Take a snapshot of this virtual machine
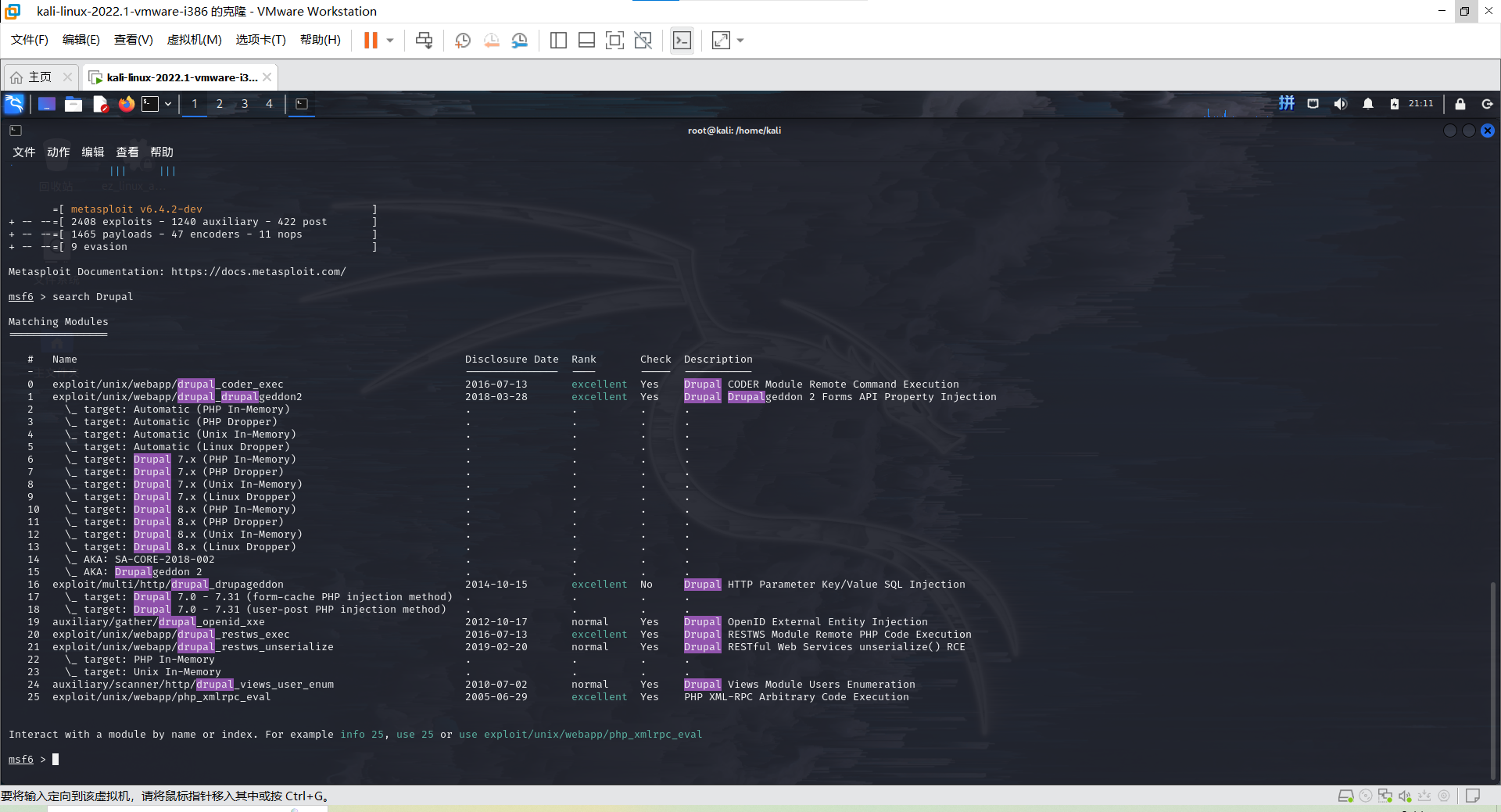Screen dimensions: 1501x812 [463, 40]
